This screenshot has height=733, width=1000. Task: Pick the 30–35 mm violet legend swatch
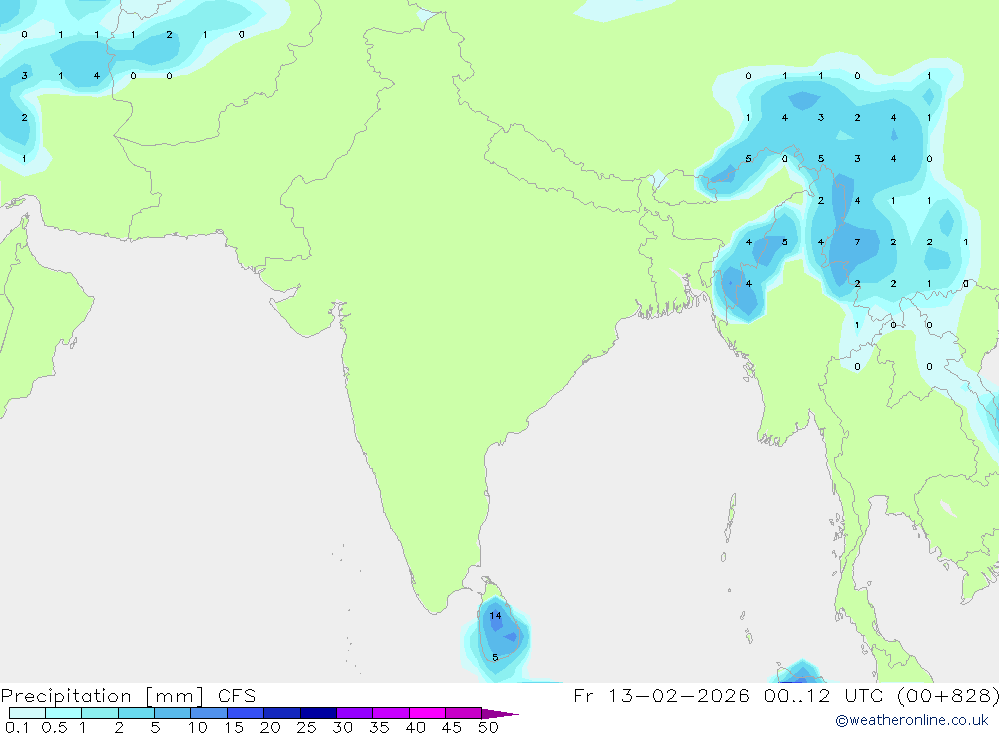(x=355, y=713)
